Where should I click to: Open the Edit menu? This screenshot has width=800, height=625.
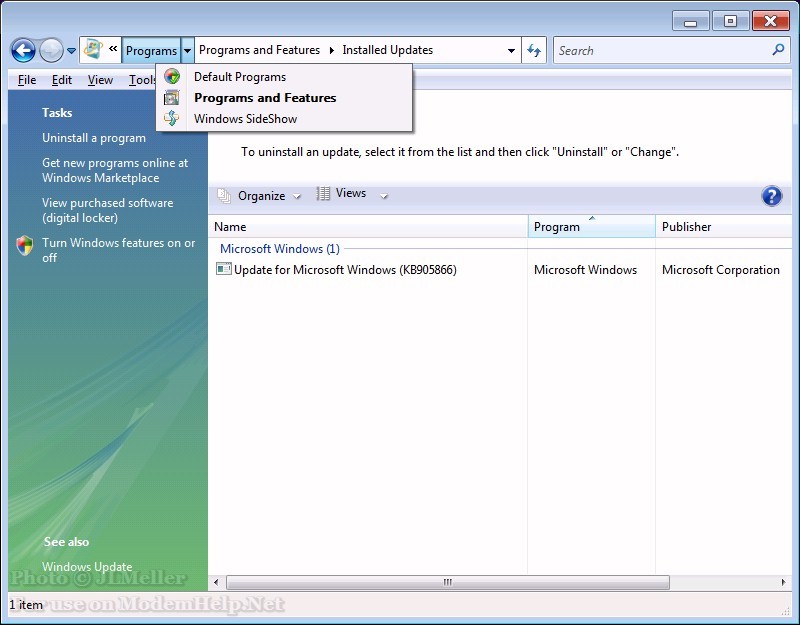(62, 80)
